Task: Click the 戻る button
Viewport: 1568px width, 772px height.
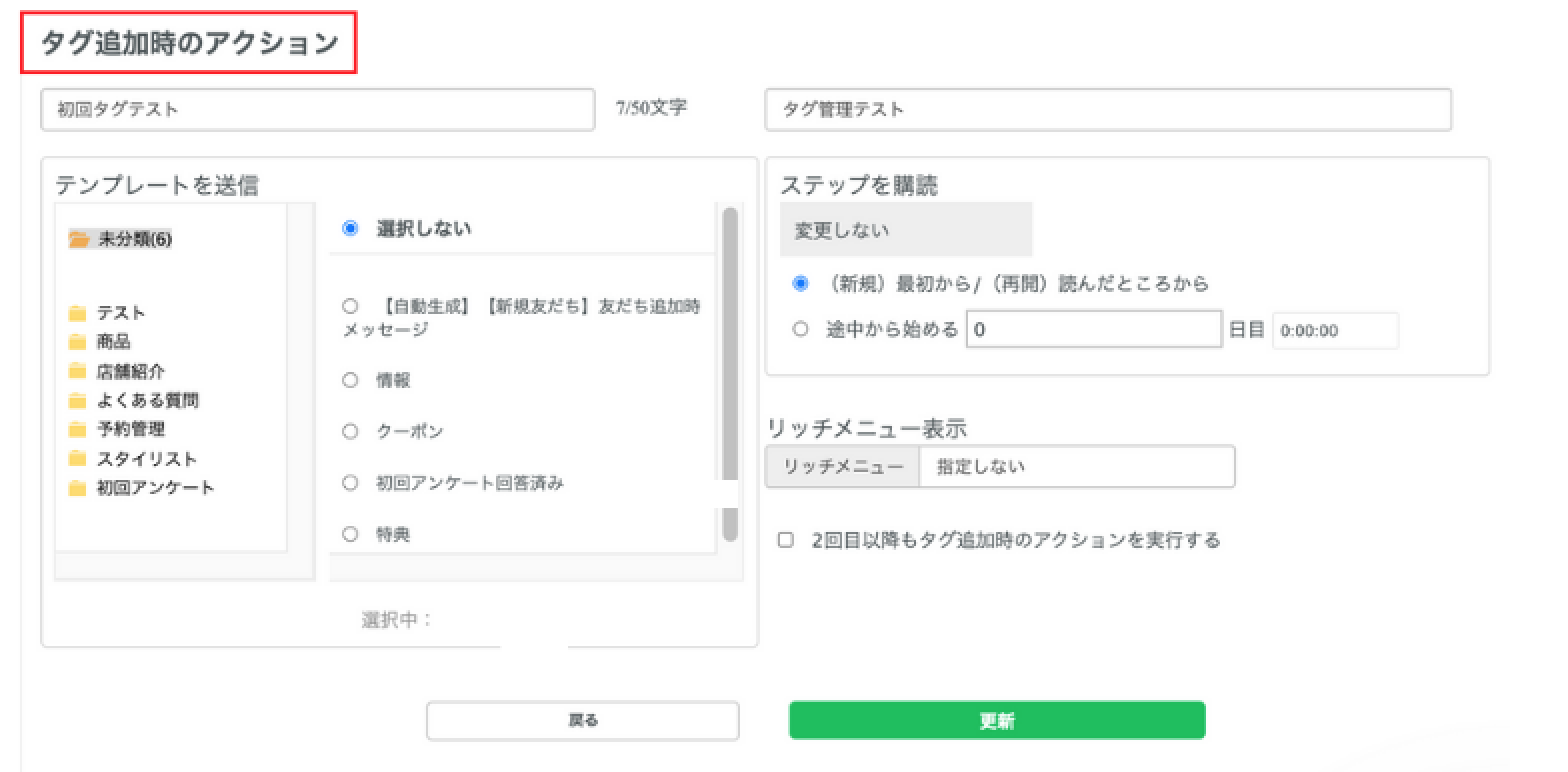Action: pyautogui.click(x=583, y=720)
